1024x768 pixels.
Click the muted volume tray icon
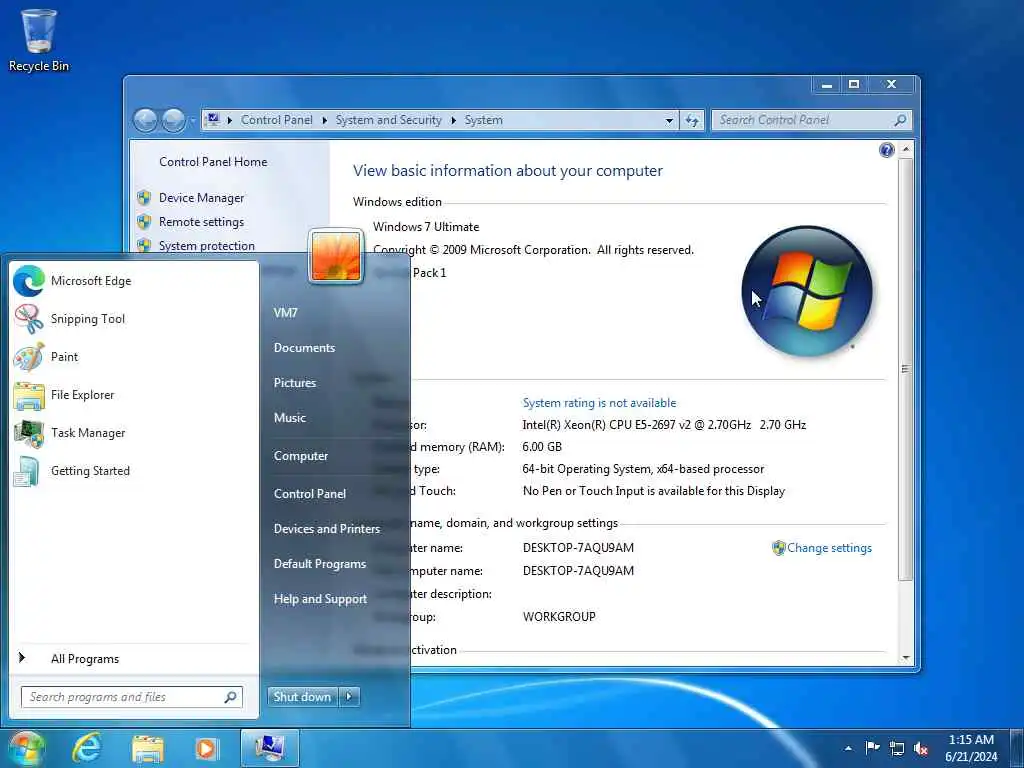(921, 748)
